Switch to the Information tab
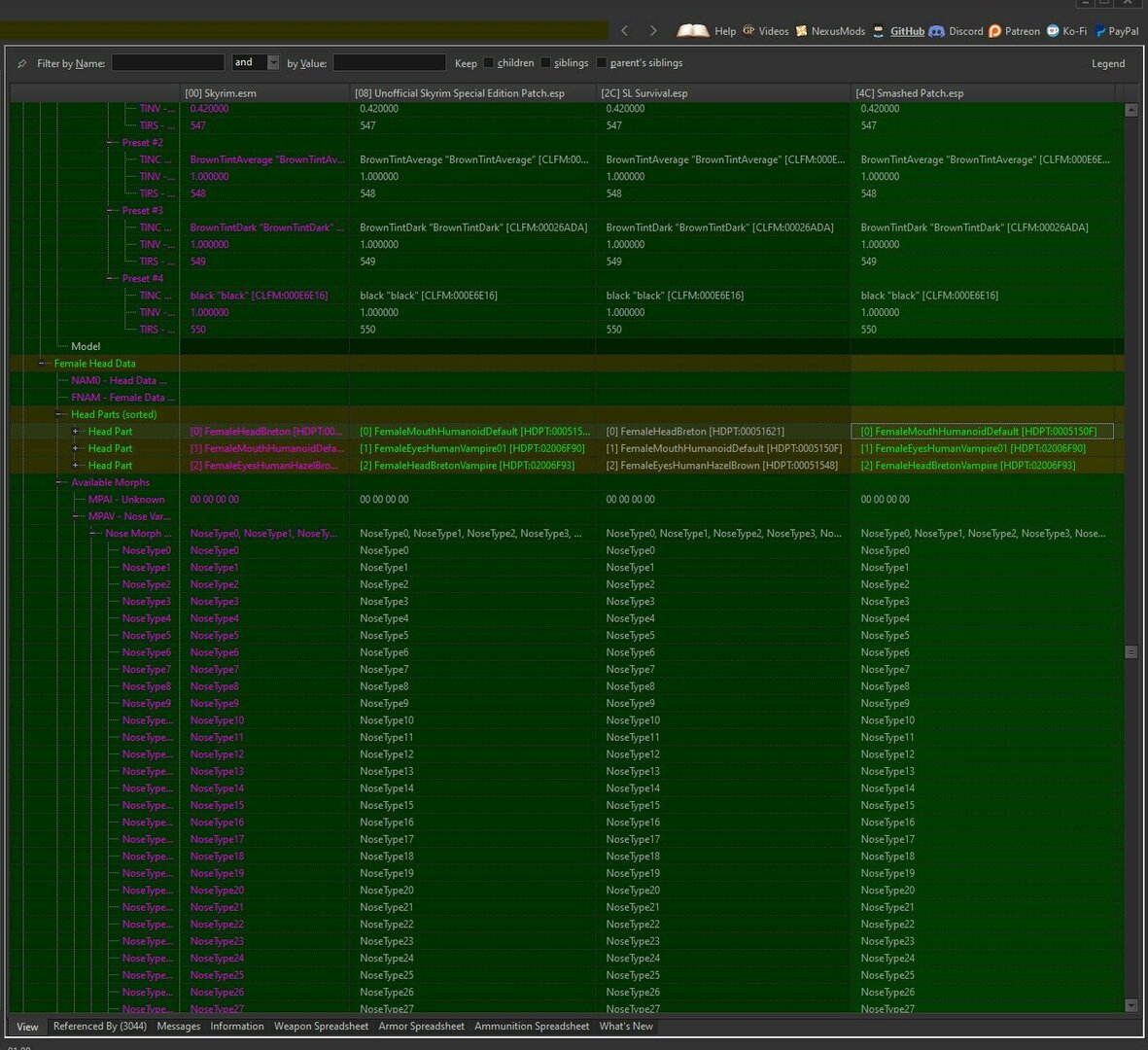Screen dimensions: 1148x1050 point(237,1027)
